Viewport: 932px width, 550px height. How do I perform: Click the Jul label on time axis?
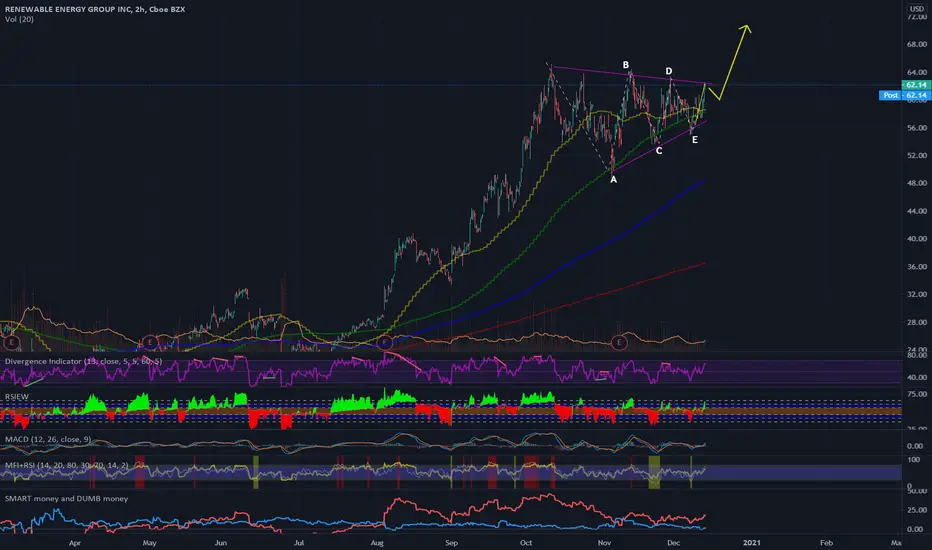click(x=298, y=543)
